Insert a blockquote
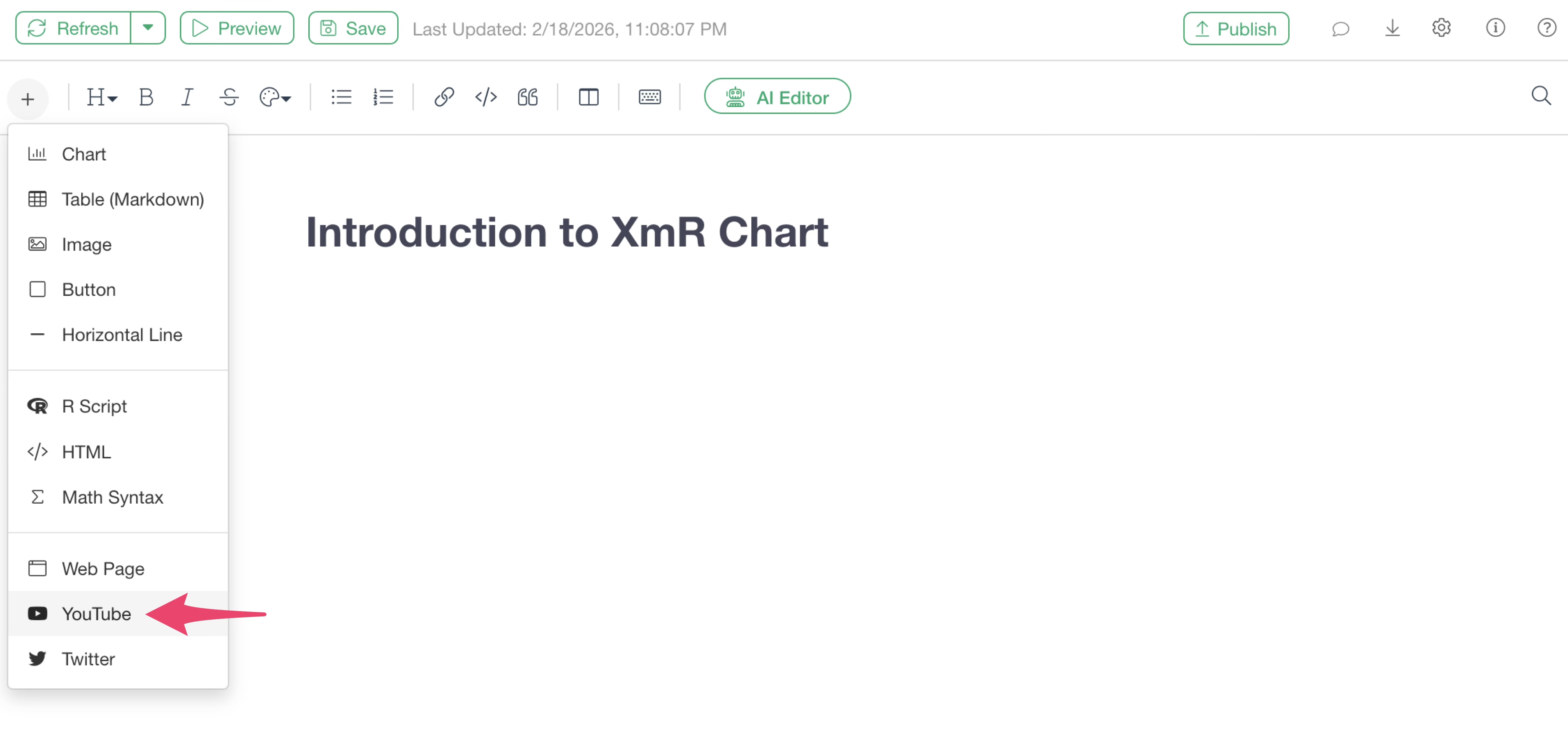Image resolution: width=1568 pixels, height=732 pixels. [527, 98]
